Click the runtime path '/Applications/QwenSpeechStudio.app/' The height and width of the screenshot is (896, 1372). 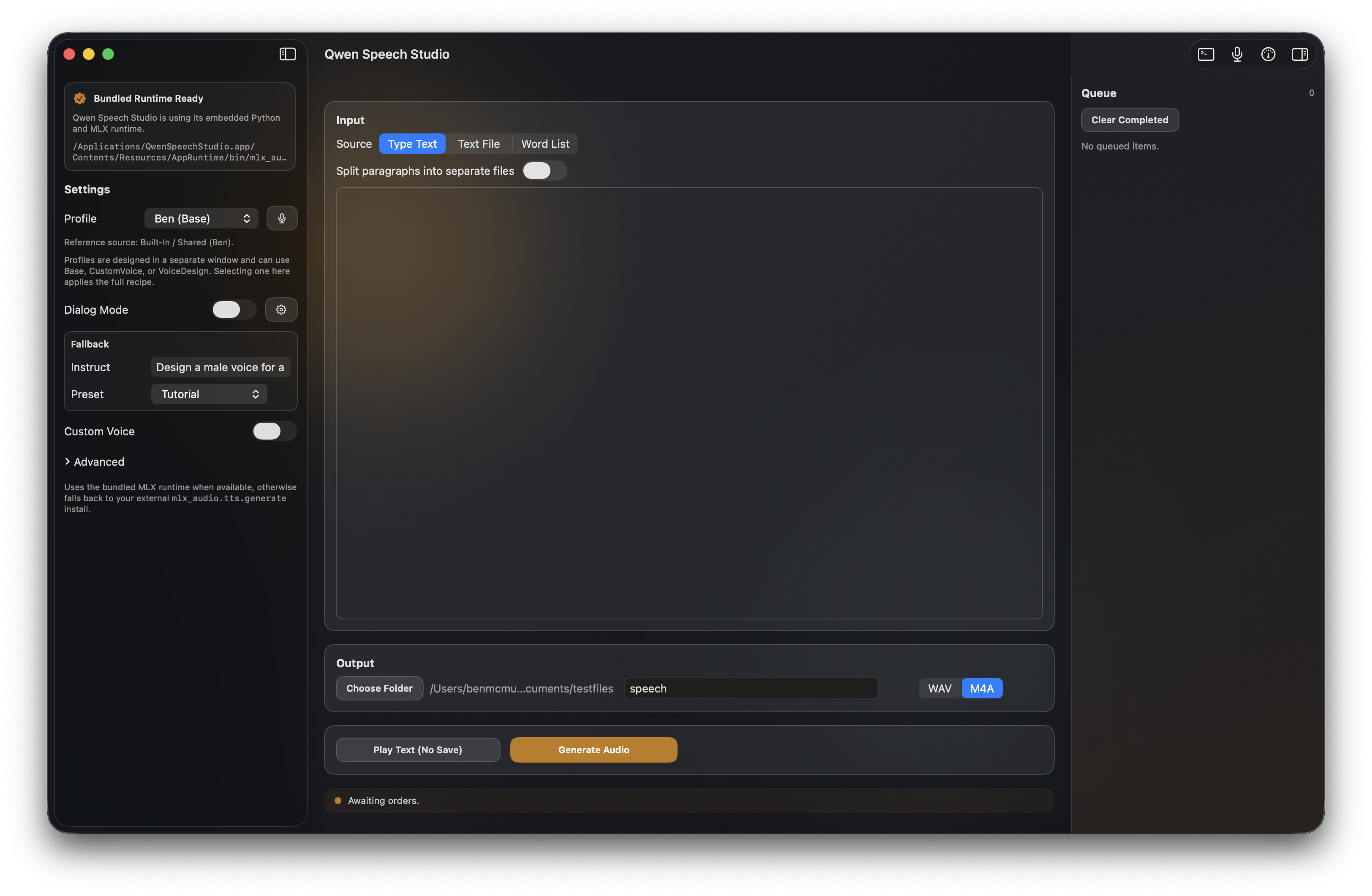(x=163, y=147)
